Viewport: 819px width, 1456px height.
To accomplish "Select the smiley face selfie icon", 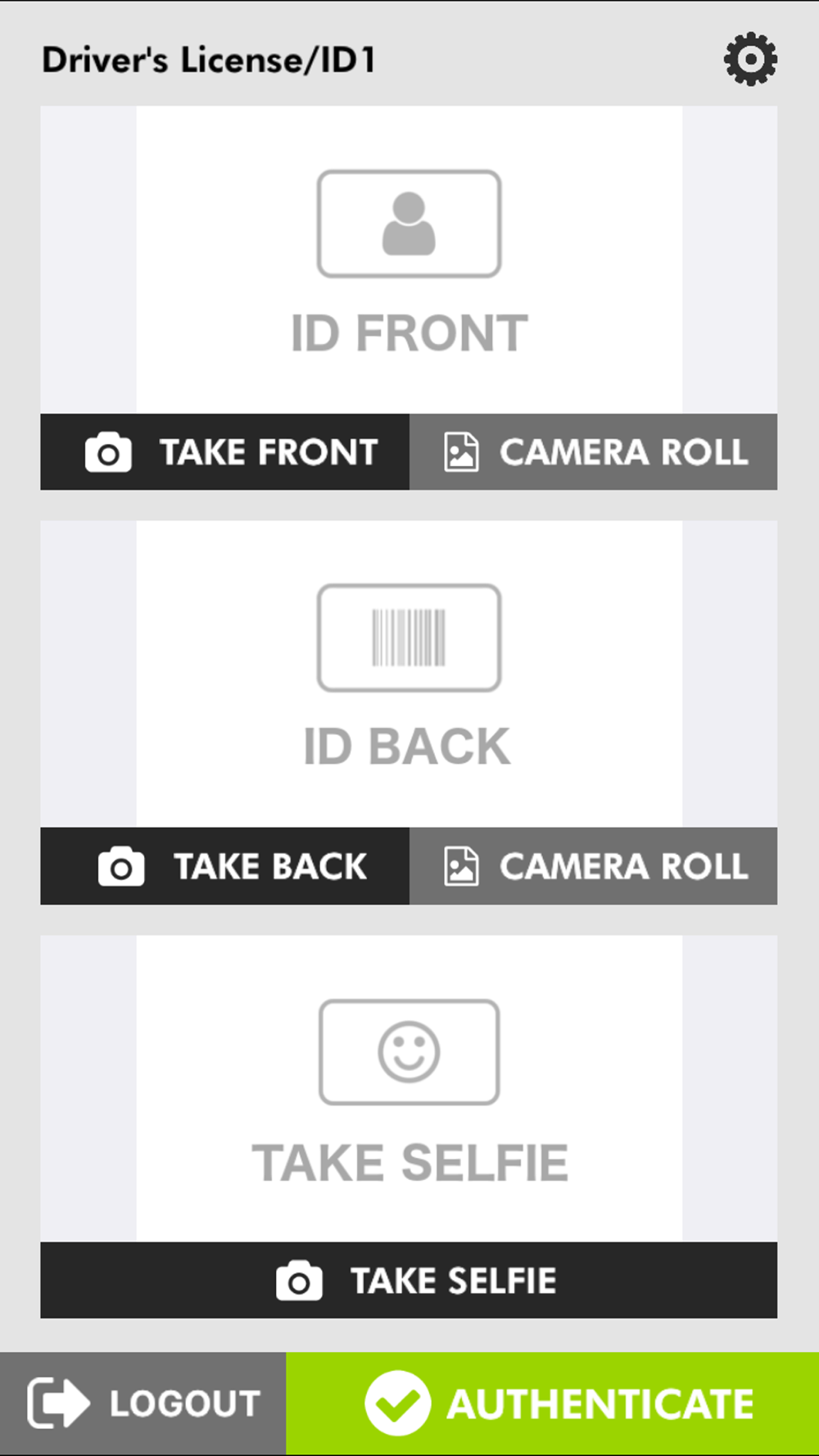I will pyautogui.click(x=409, y=1051).
